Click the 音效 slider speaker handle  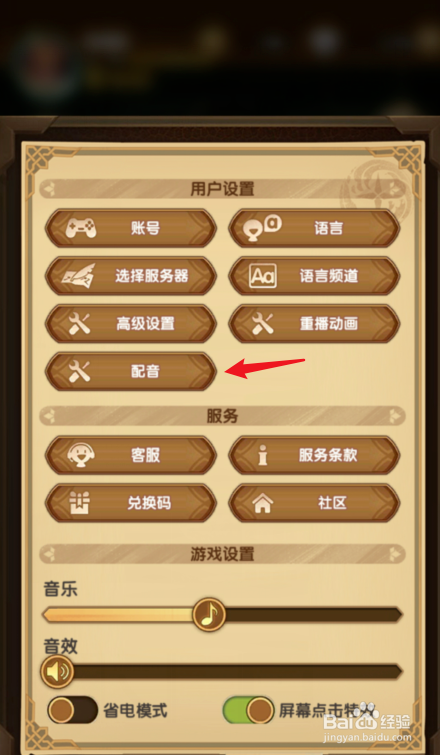[57, 671]
